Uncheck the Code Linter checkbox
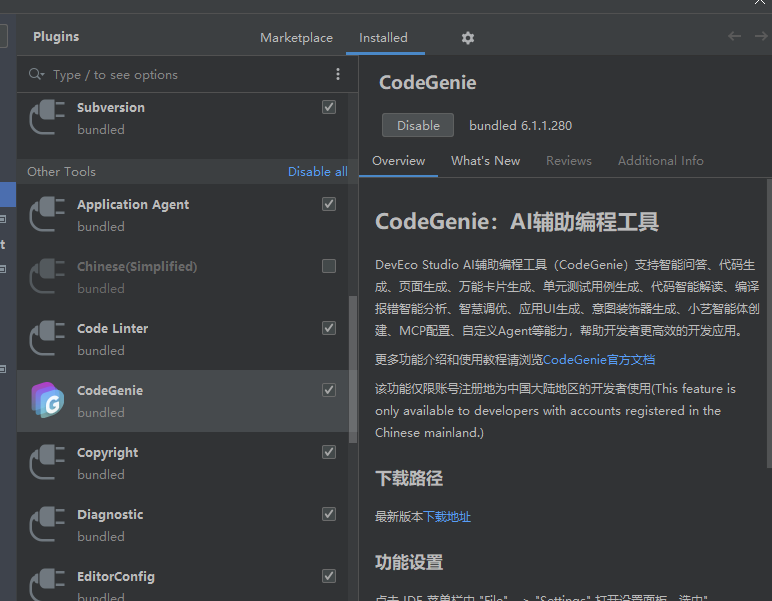This screenshot has height=601, width=772. pos(329,328)
